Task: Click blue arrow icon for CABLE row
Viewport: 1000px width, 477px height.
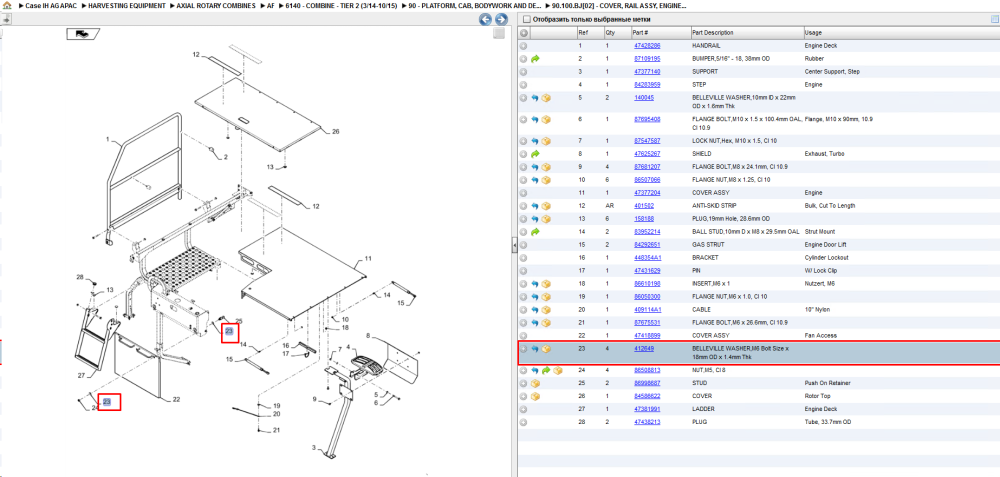Action: pos(535,310)
